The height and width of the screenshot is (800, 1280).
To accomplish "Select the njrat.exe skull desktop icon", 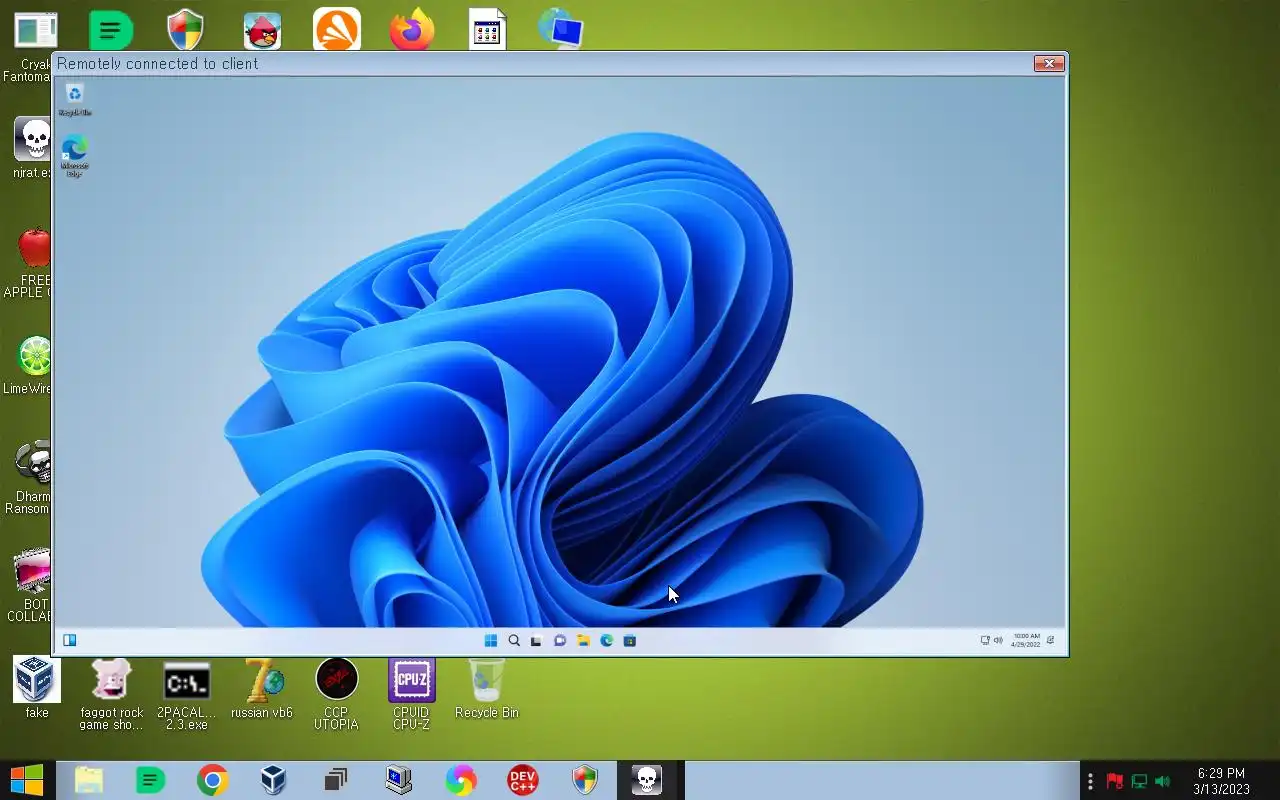I will click(32, 148).
